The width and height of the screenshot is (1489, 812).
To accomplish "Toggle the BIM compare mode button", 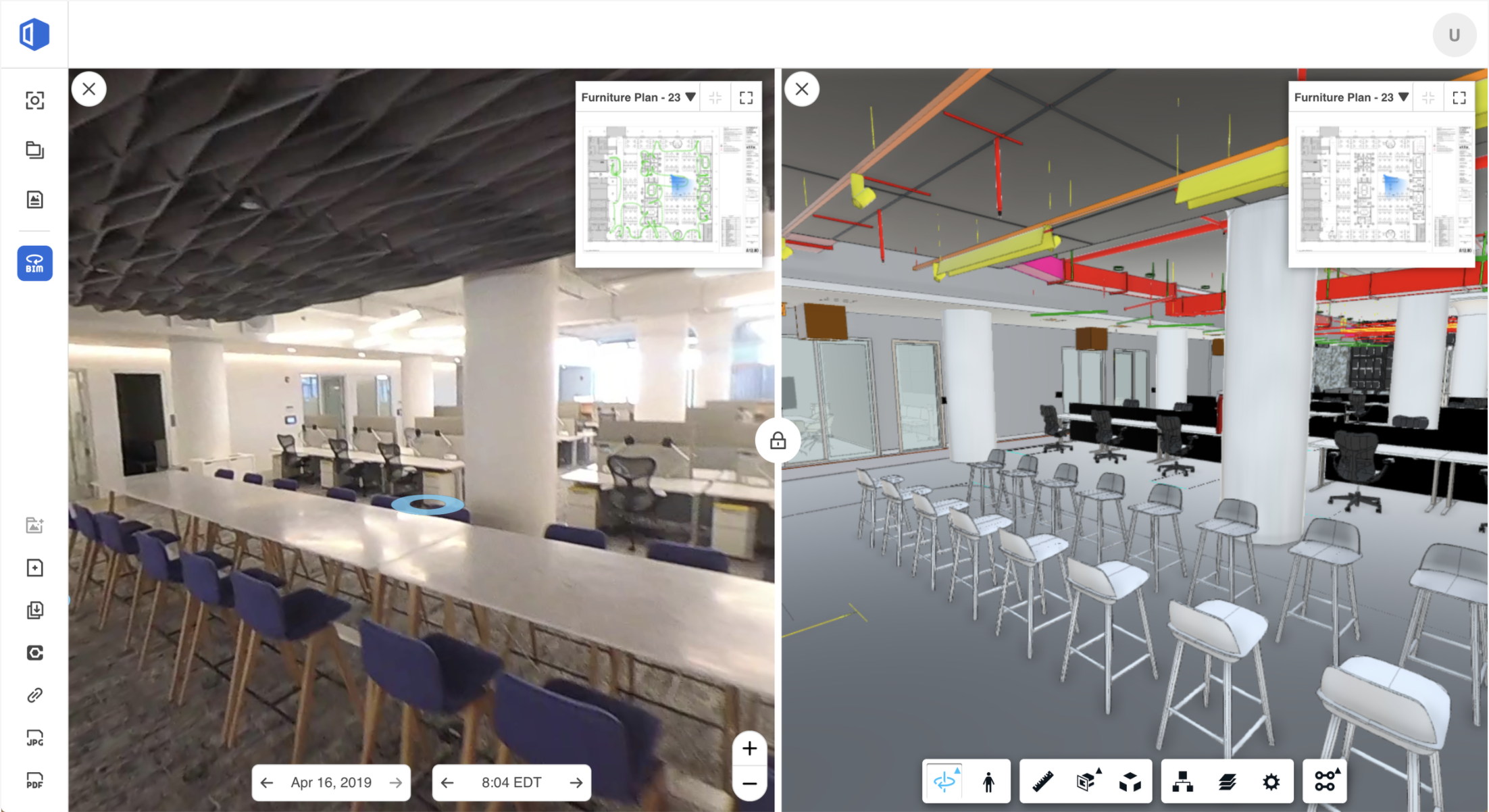I will pyautogui.click(x=34, y=263).
